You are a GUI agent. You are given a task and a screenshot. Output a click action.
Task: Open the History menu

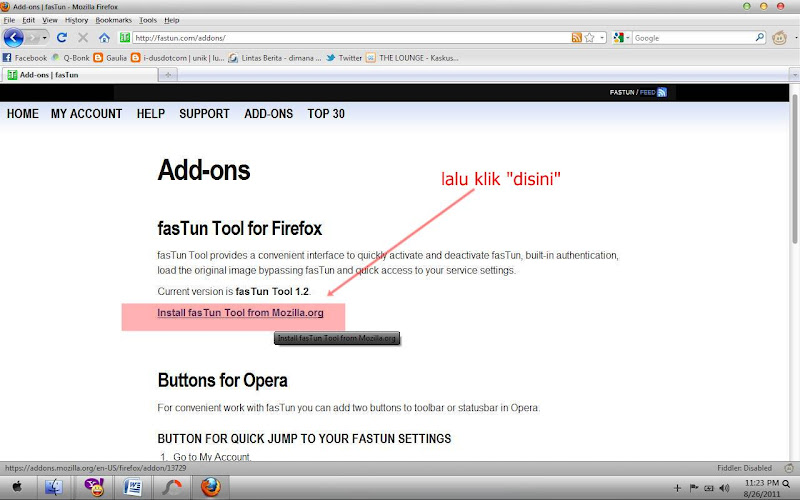pyautogui.click(x=76, y=20)
